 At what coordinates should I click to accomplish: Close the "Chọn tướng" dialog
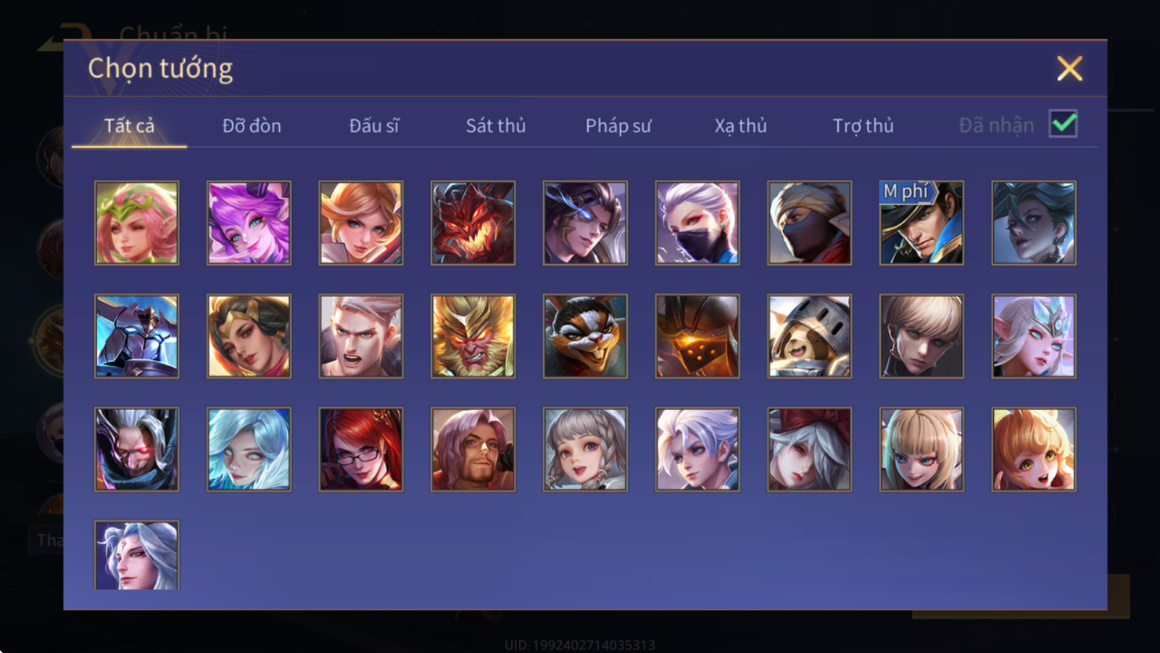point(1069,68)
